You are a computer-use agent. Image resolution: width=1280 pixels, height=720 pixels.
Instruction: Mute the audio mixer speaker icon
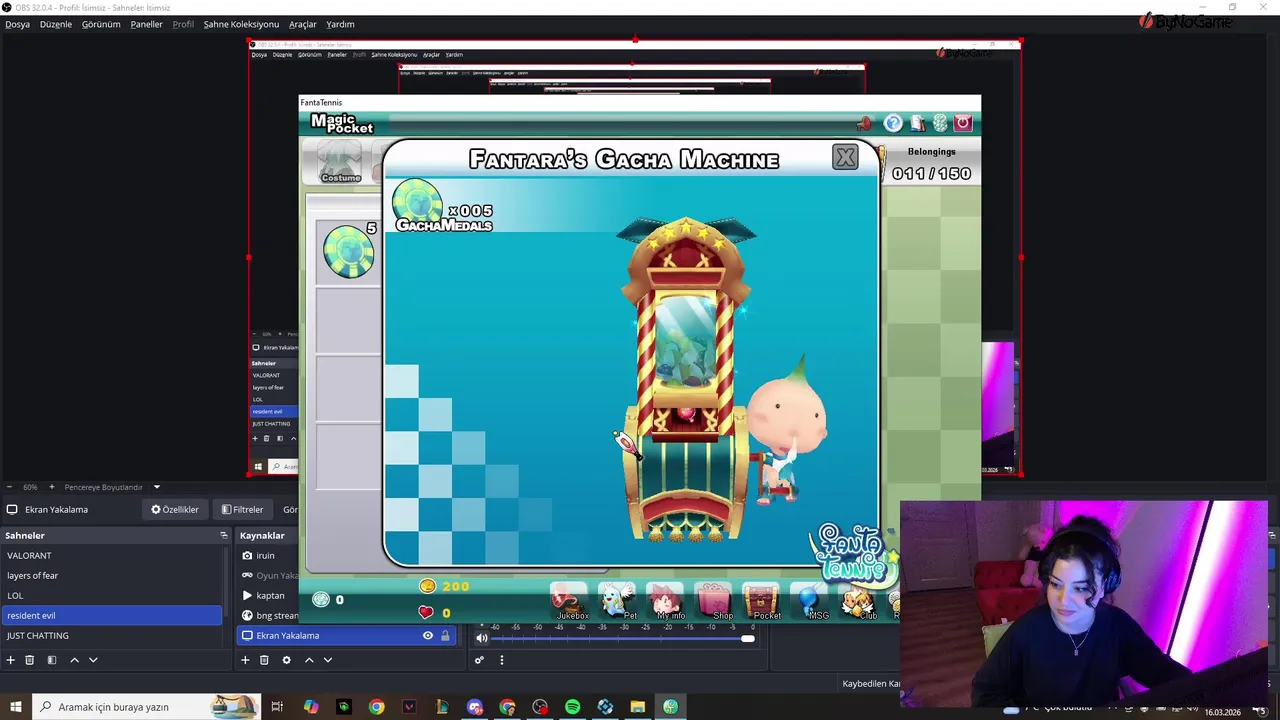(482, 638)
